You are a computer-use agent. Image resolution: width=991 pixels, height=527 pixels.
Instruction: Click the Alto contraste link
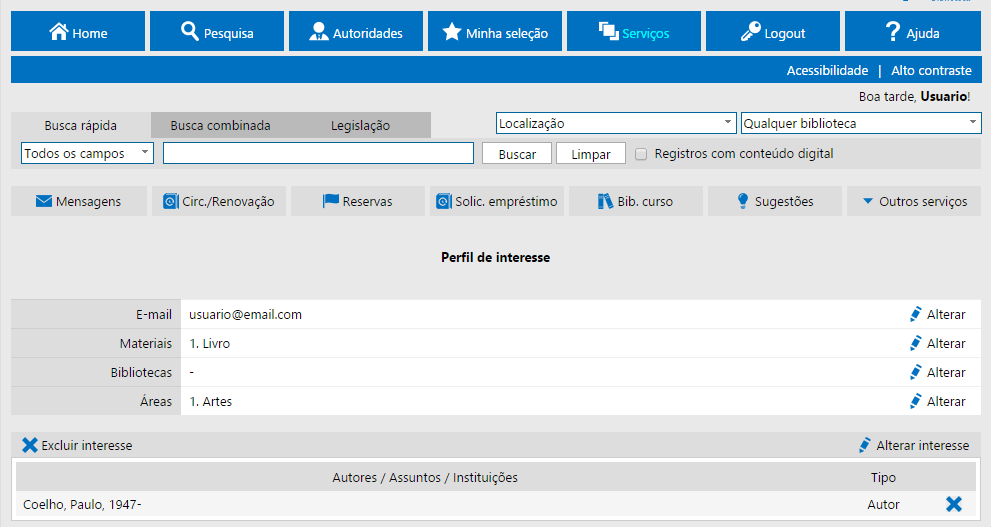[x=931, y=71]
